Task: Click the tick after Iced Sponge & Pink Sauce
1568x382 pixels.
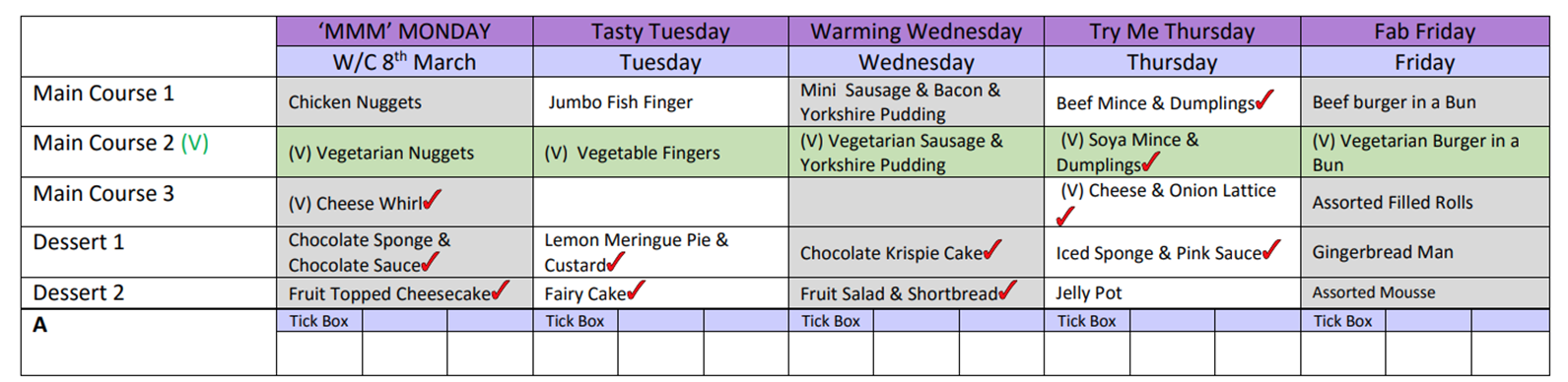Action: coord(1271,250)
